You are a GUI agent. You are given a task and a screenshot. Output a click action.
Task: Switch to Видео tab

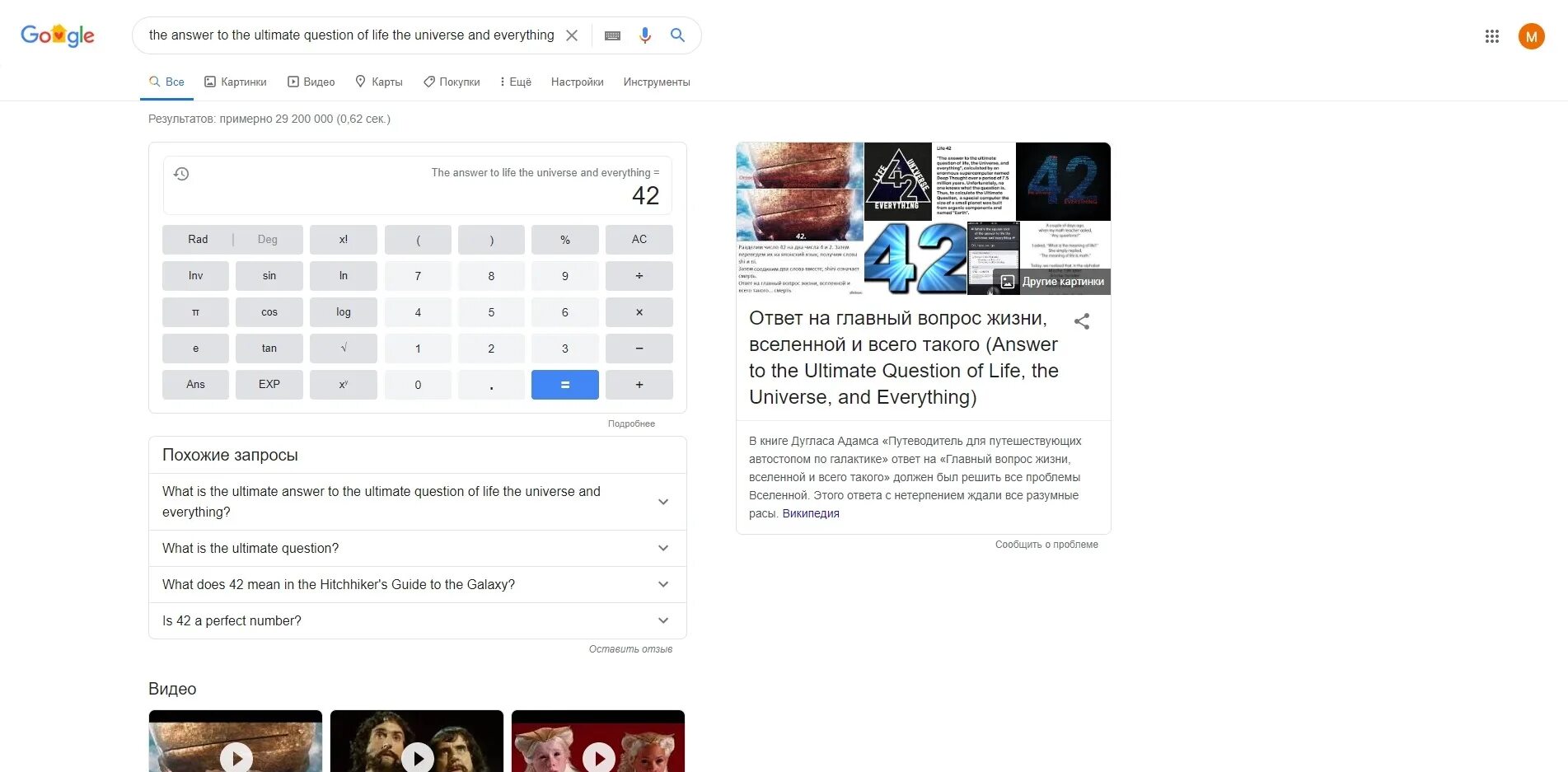pos(311,82)
